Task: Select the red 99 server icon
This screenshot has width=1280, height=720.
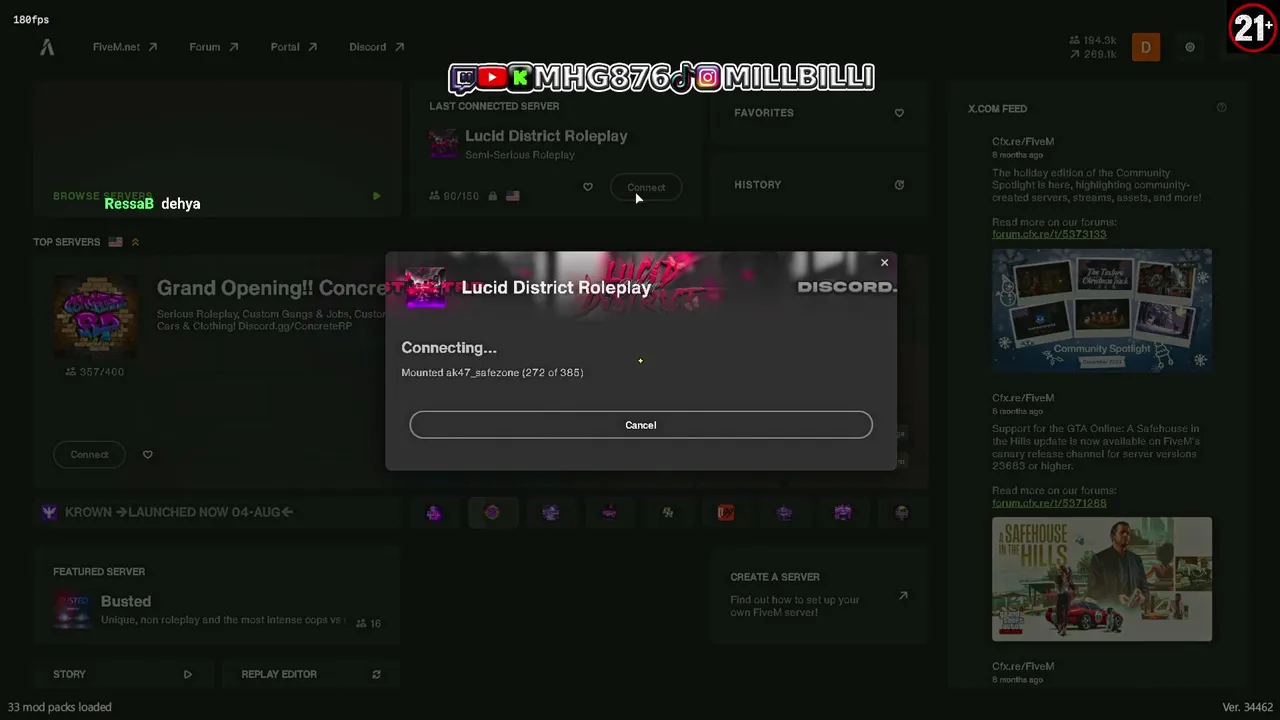Action: coord(726,512)
